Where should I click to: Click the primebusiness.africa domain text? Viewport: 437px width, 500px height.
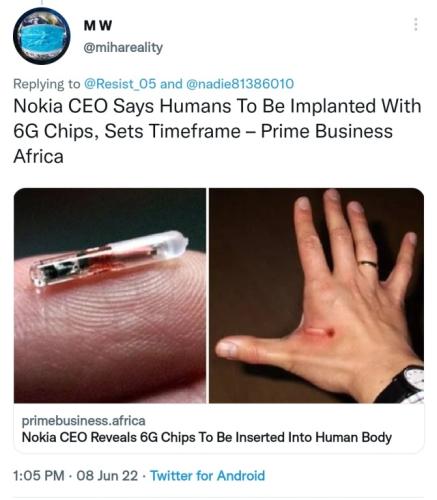pos(83,421)
